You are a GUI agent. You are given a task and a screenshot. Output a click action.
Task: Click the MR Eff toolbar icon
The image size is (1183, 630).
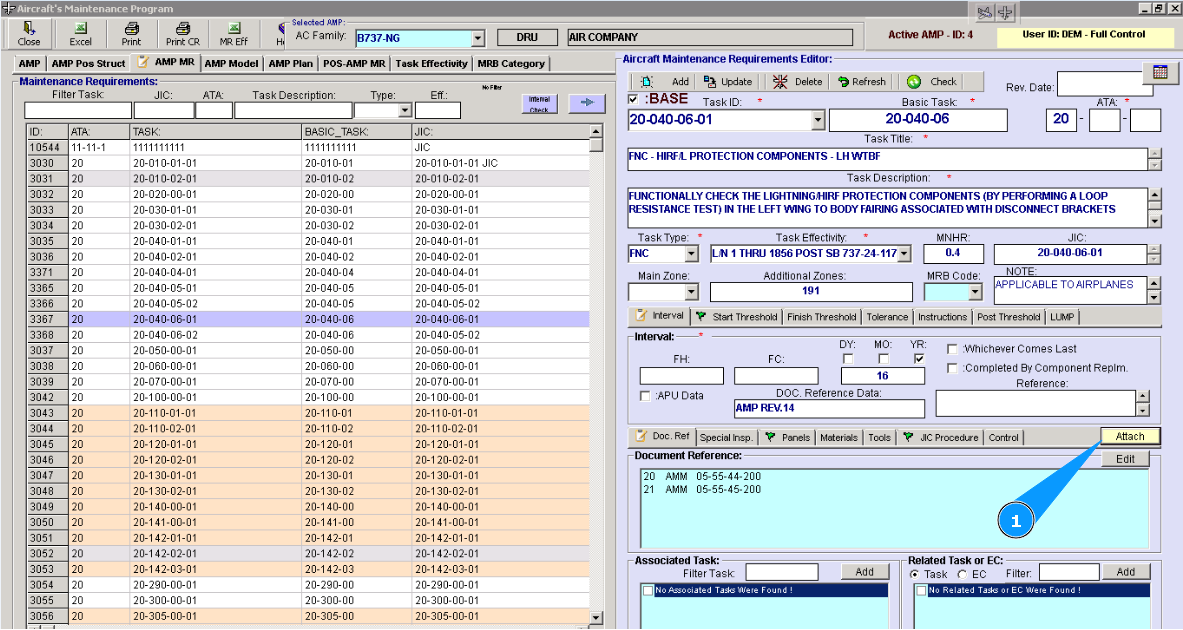click(233, 29)
